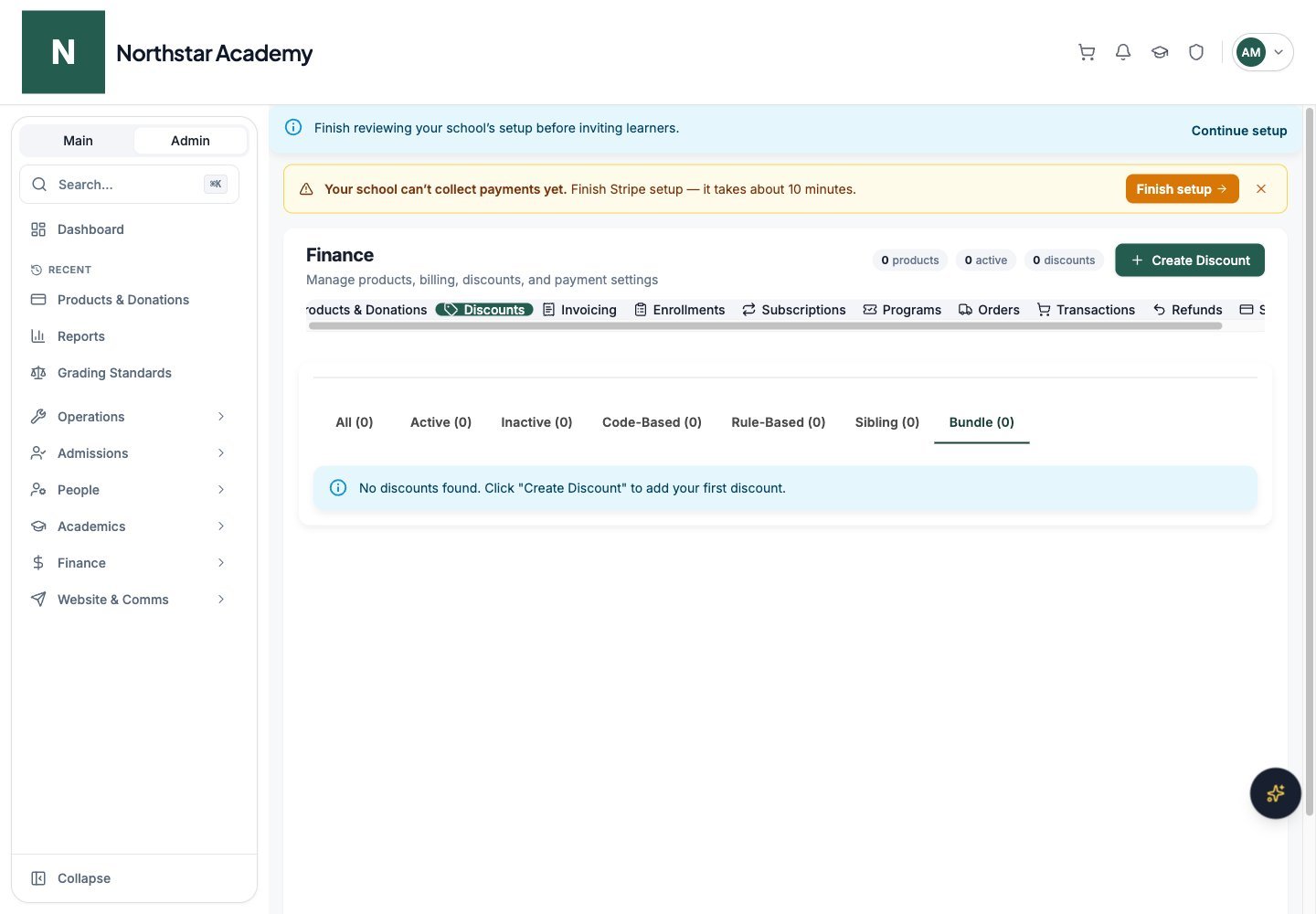The image size is (1316, 914).
Task: Open the Transactions tab
Action: [1086, 310]
